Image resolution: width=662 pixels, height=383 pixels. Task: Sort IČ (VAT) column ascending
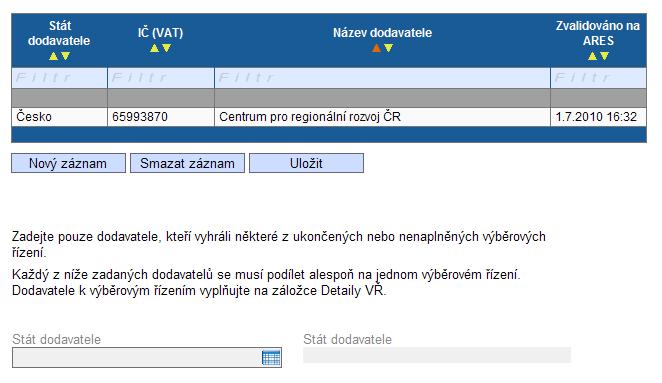(155, 48)
